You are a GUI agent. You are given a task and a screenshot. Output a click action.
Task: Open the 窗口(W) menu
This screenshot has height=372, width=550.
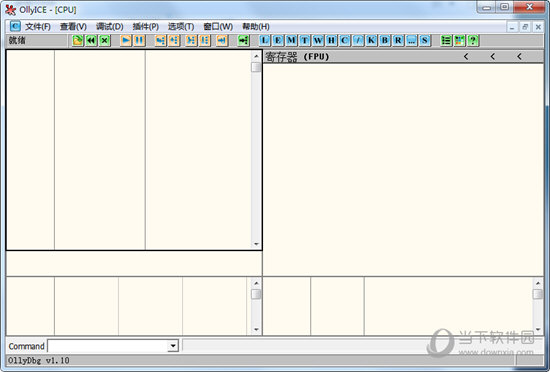tap(218, 27)
